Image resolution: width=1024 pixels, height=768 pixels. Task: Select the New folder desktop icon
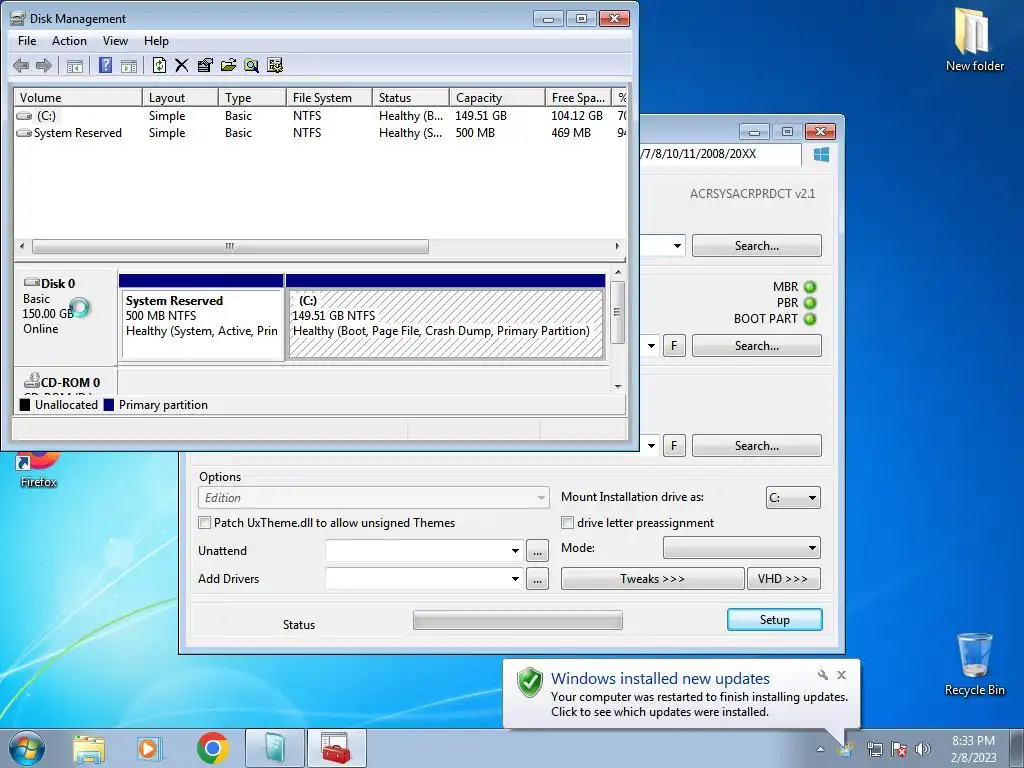(x=974, y=39)
